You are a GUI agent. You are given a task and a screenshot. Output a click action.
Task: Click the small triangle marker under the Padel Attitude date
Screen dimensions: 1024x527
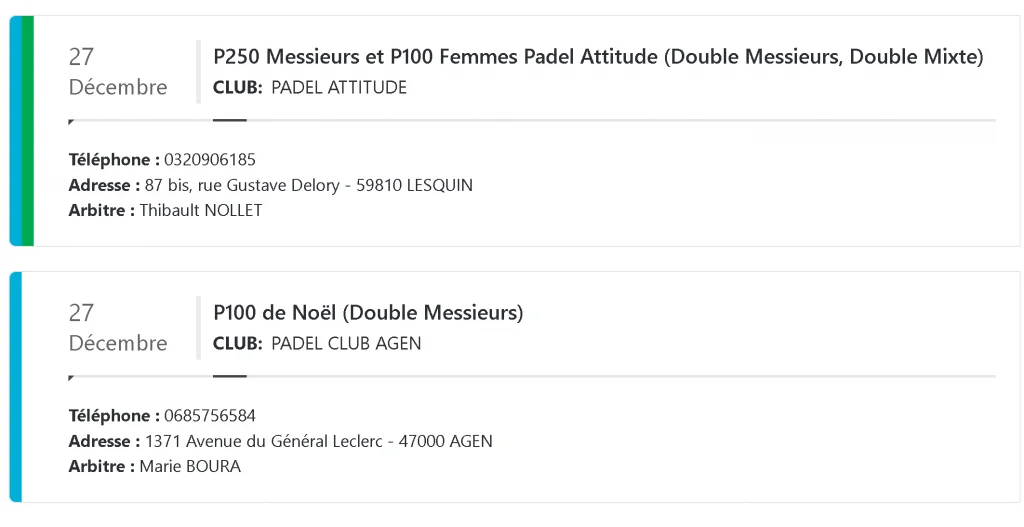pos(71,123)
